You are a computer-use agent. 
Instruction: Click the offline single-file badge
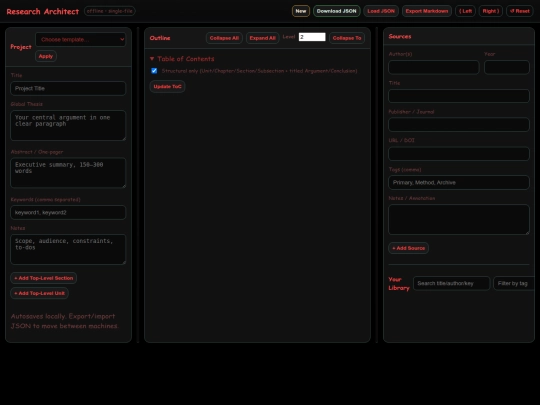click(110, 11)
